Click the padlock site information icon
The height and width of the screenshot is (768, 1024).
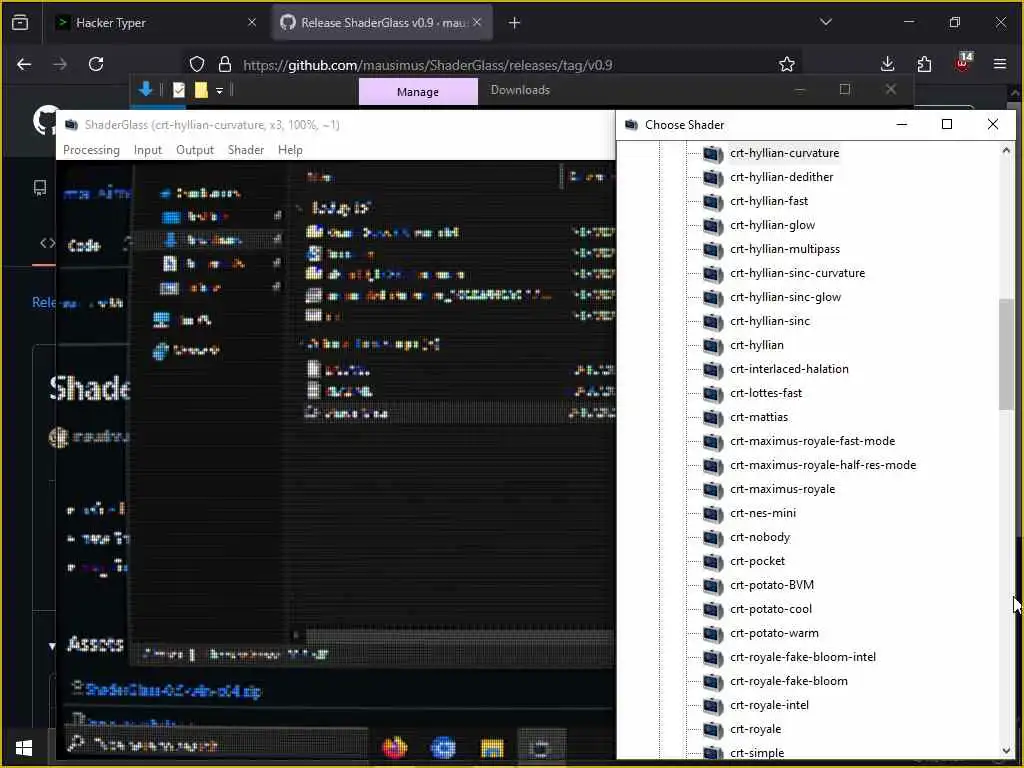(x=225, y=64)
